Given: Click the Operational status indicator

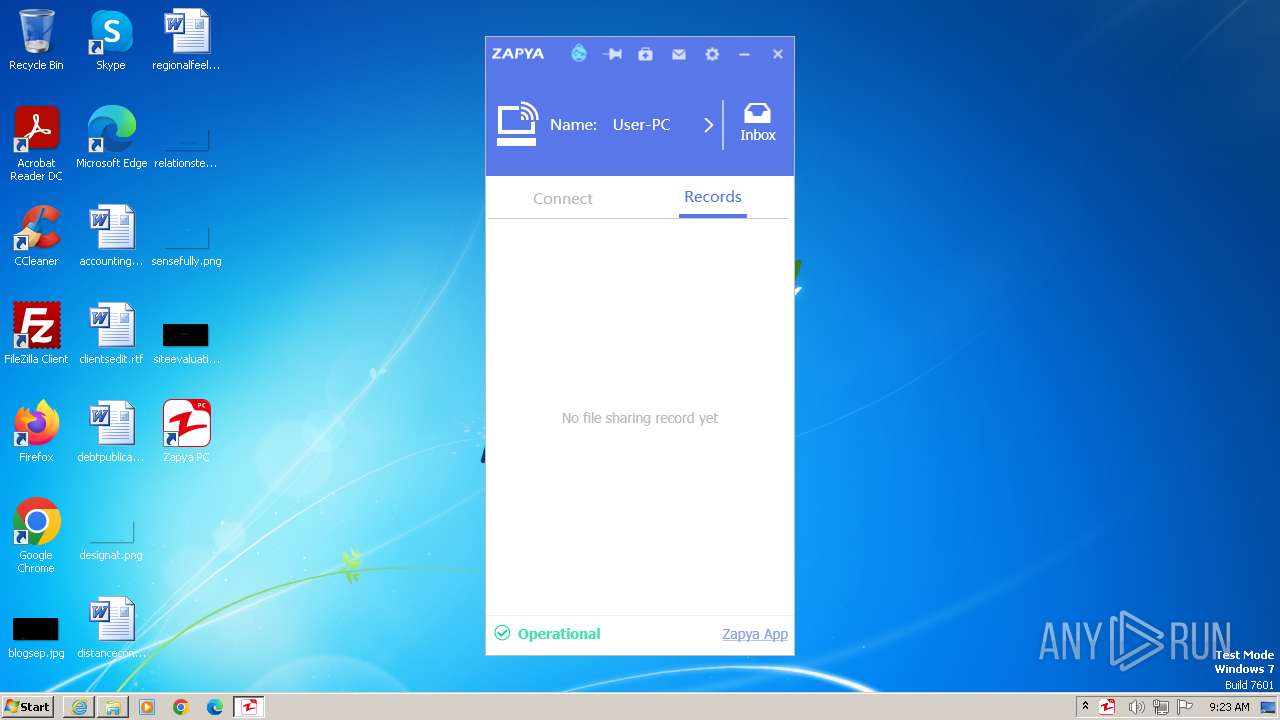Looking at the screenshot, I should click(547, 633).
